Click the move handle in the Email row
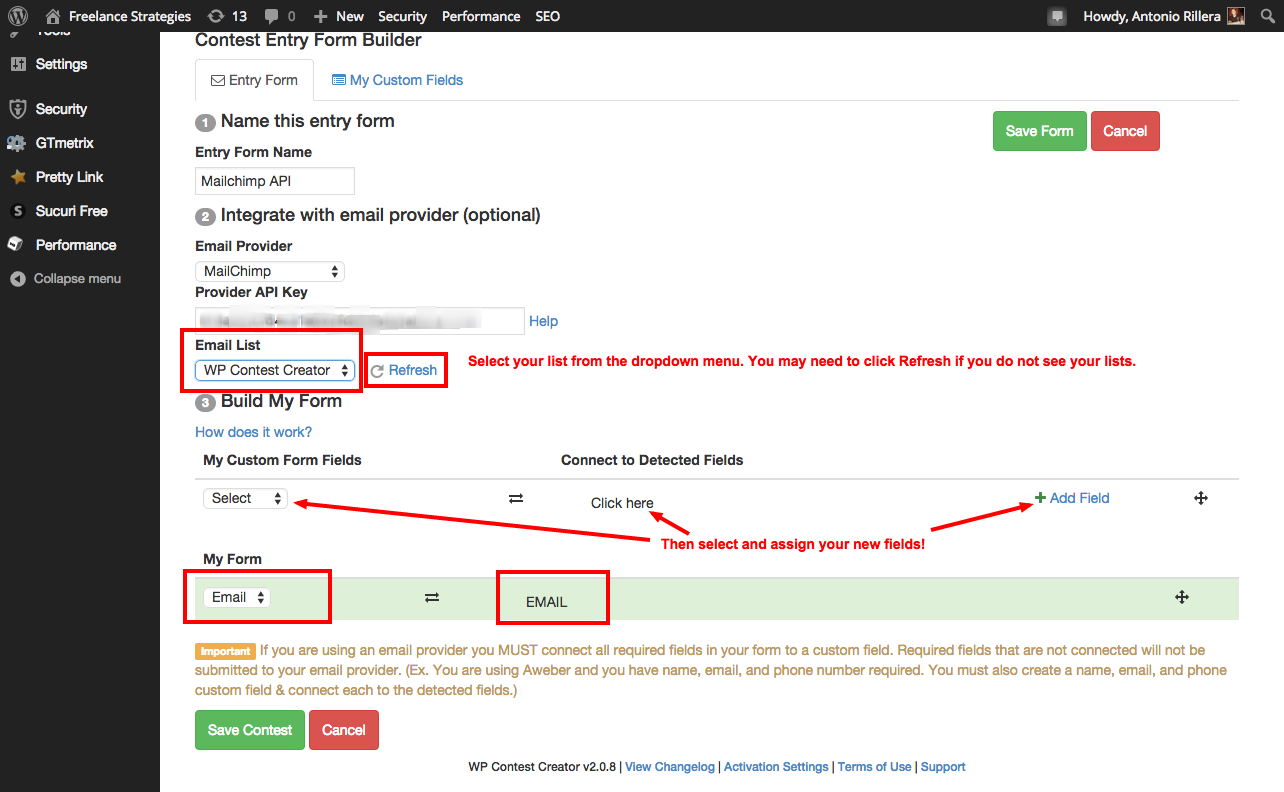 (1181, 597)
